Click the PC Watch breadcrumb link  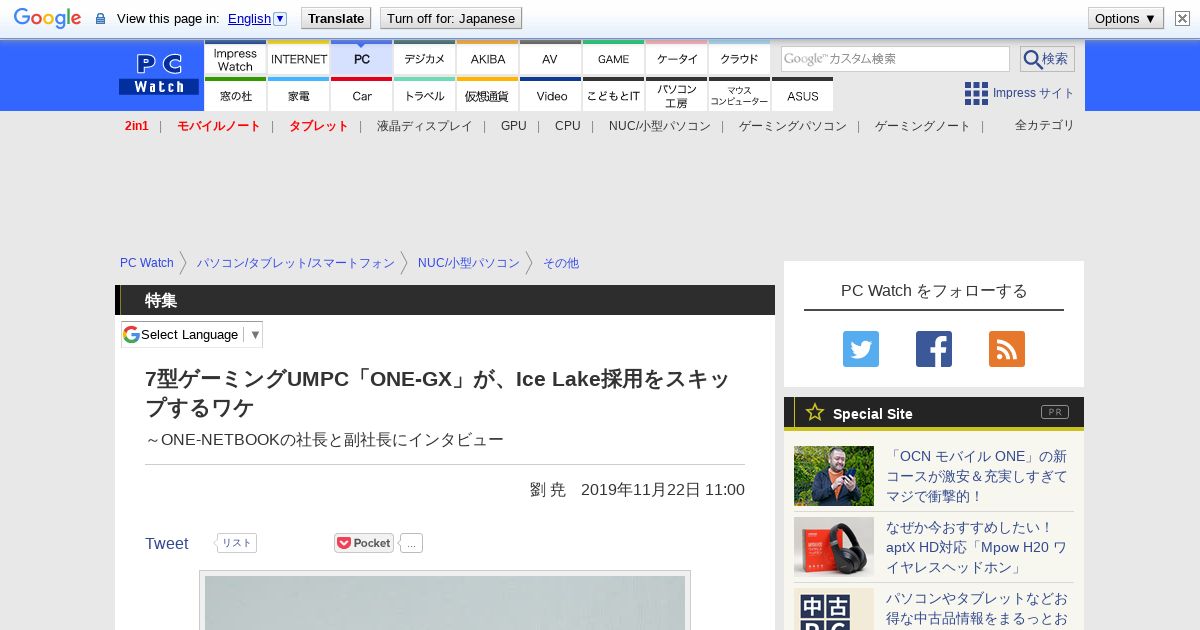(x=147, y=263)
